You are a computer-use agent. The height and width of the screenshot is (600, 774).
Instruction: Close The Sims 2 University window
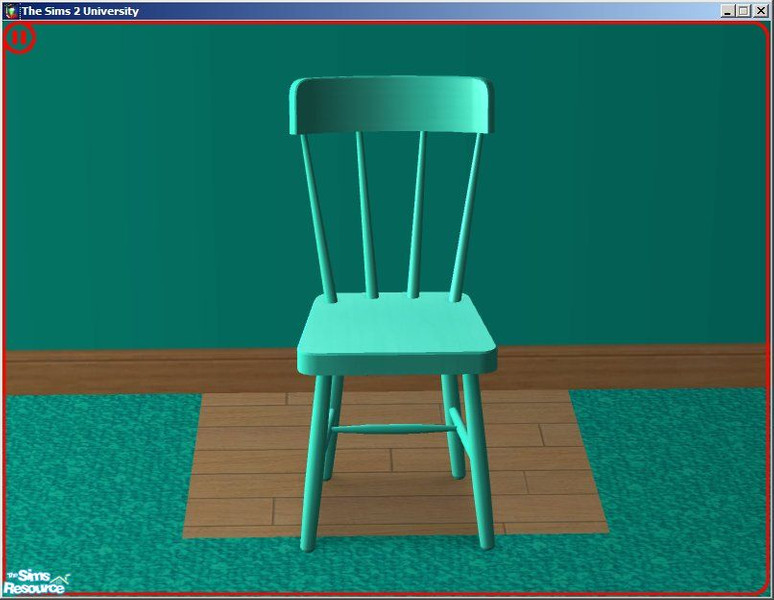761,11
